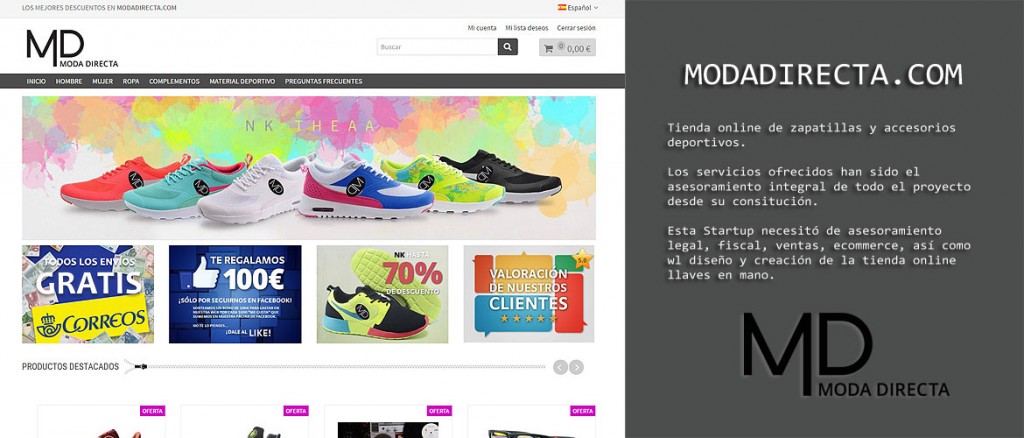Click the customer ratings banner

[x=529, y=294]
